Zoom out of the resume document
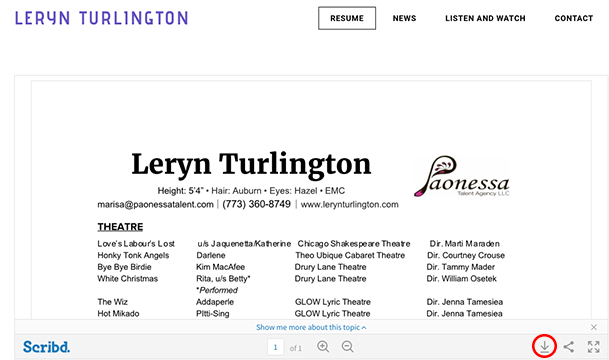 [348, 346]
